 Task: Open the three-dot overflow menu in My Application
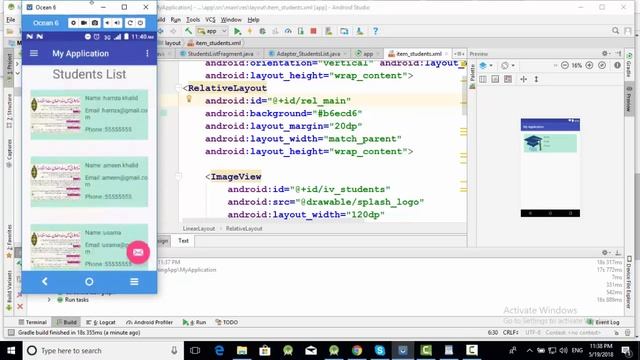pos(147,53)
